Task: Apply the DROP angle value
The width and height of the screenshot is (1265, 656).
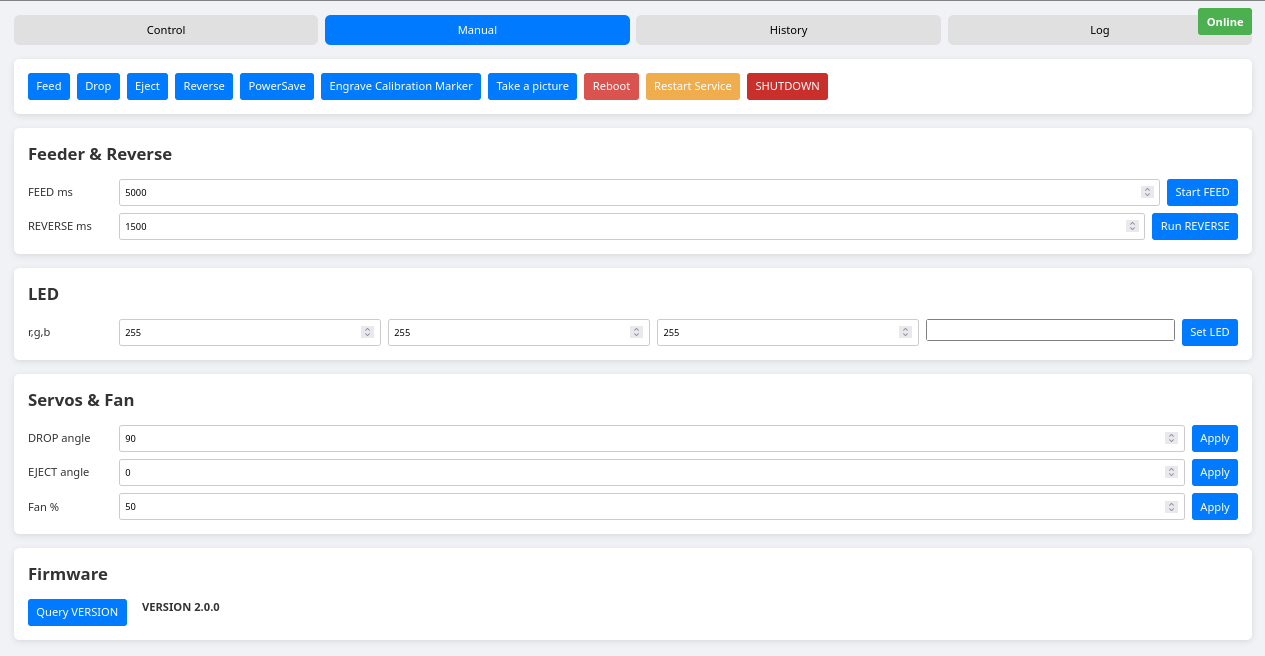Action: [1214, 438]
